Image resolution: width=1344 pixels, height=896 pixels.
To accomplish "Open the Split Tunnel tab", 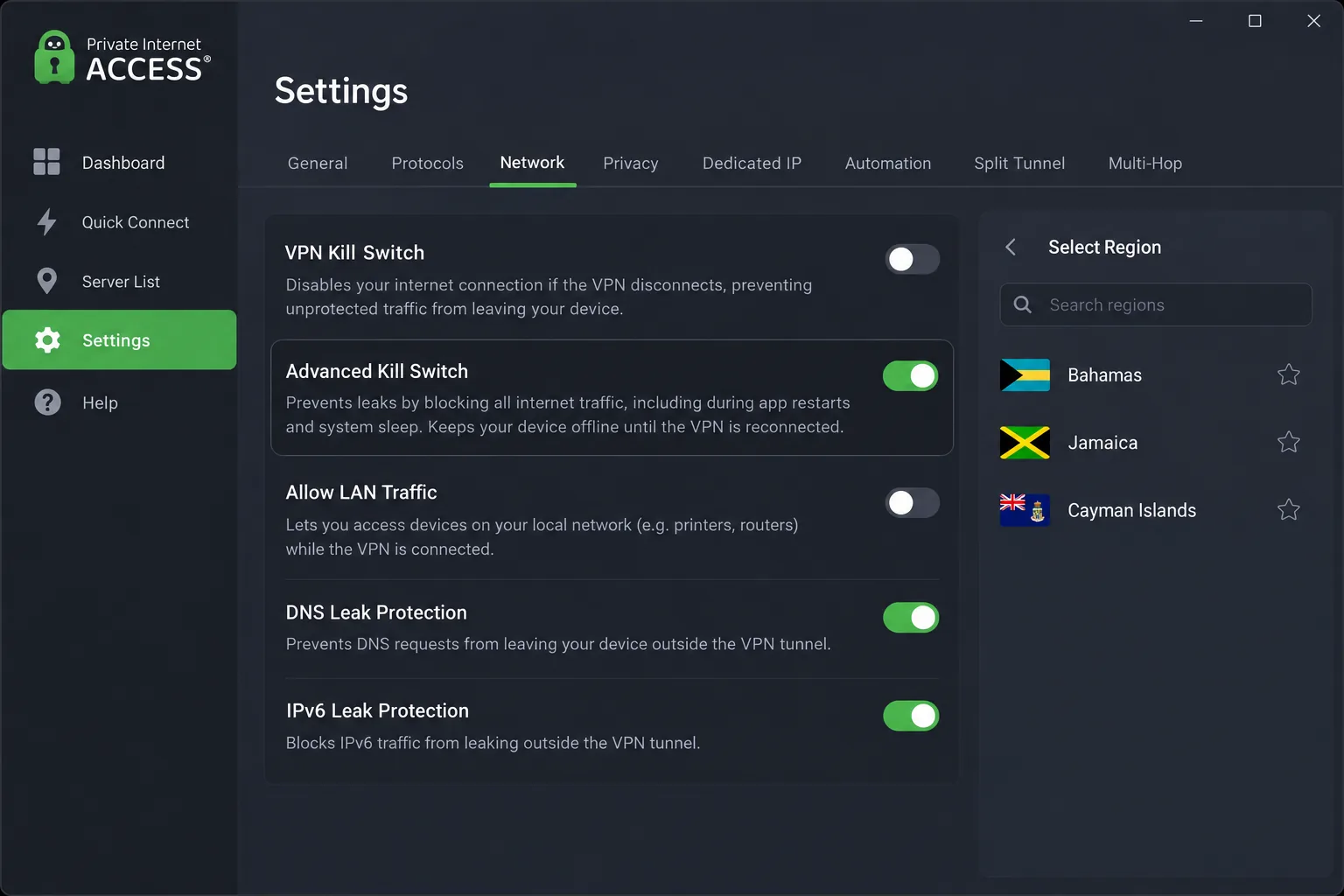I will click(x=1019, y=163).
